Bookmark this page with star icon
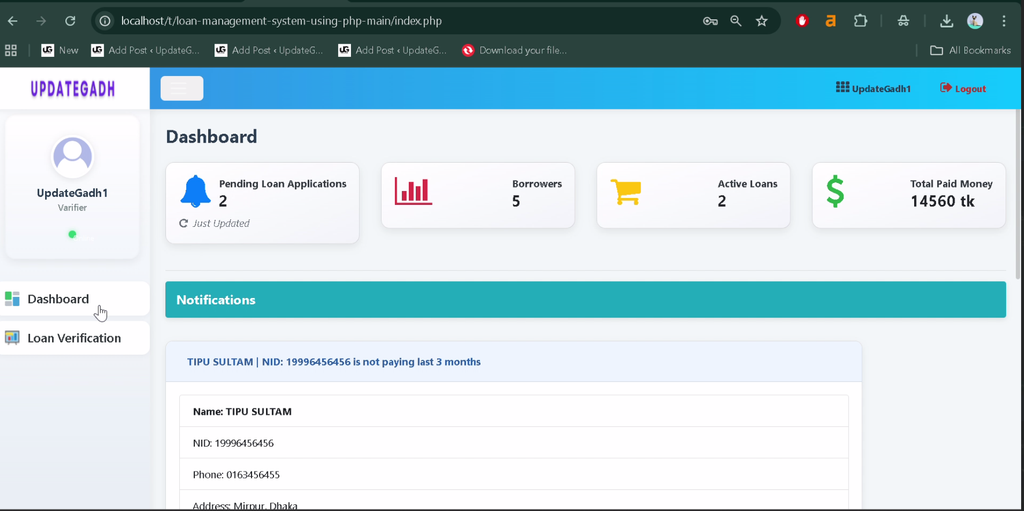Screen dimensions: 1024x511 click(761, 21)
